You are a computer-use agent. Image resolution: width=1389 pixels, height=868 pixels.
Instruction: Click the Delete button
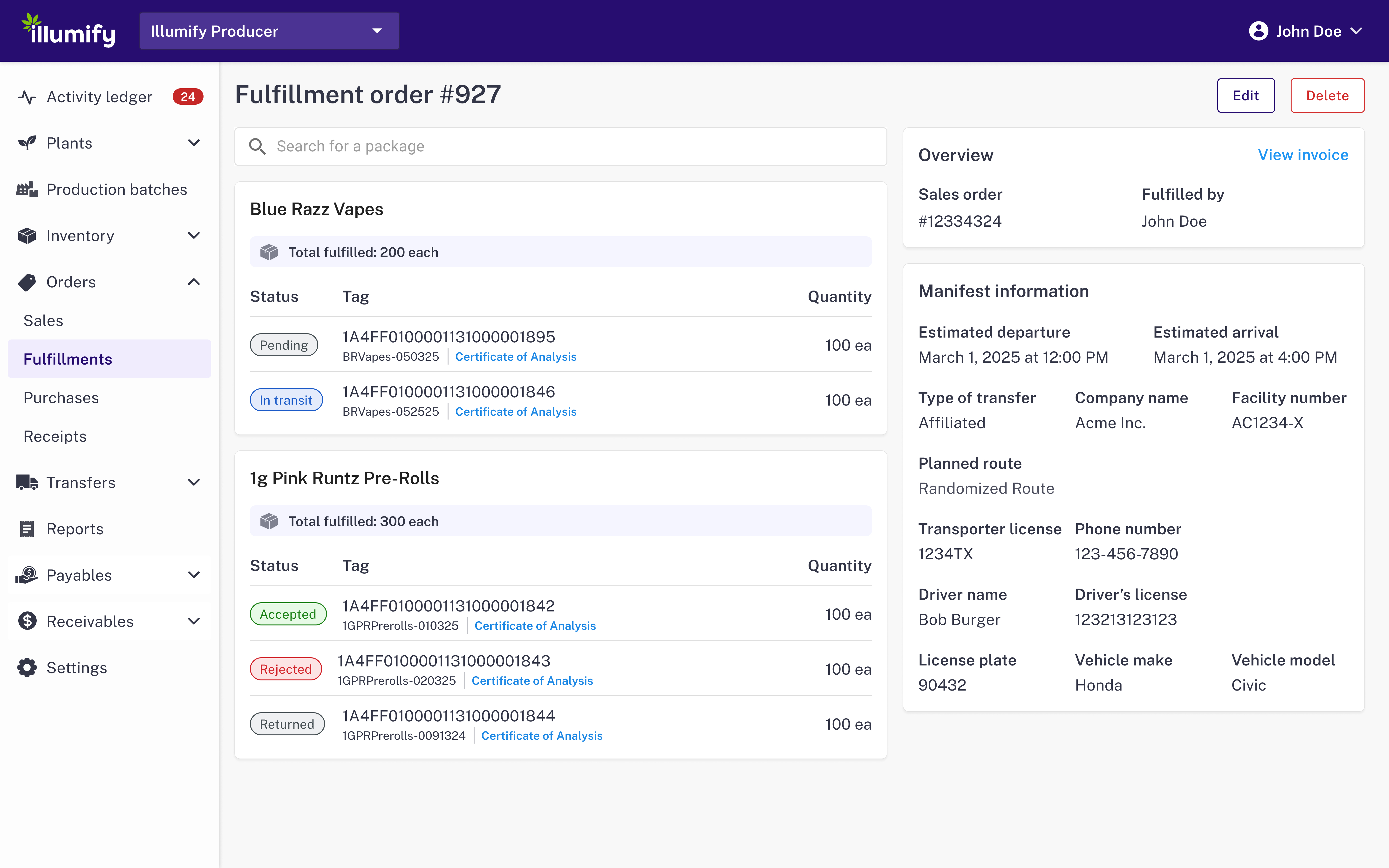pyautogui.click(x=1327, y=95)
